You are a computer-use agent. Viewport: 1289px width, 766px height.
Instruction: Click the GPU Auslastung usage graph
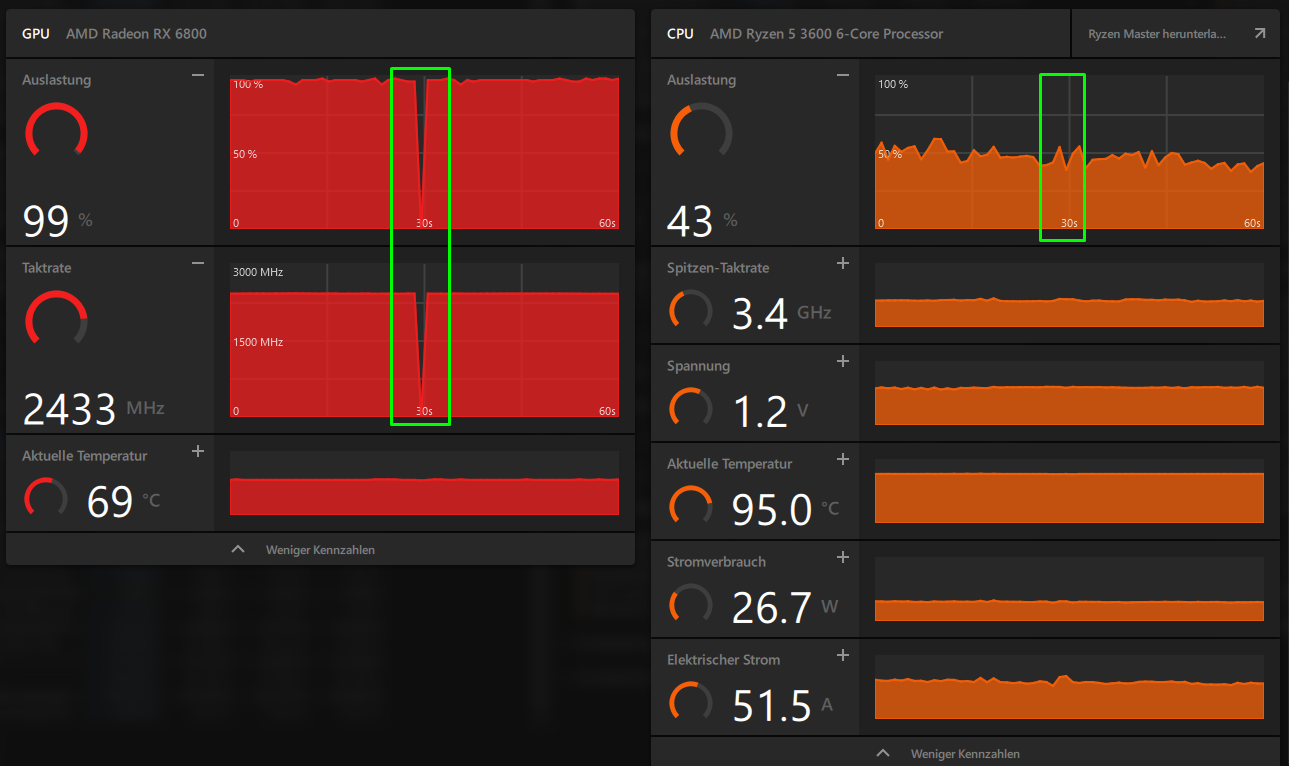(x=424, y=152)
